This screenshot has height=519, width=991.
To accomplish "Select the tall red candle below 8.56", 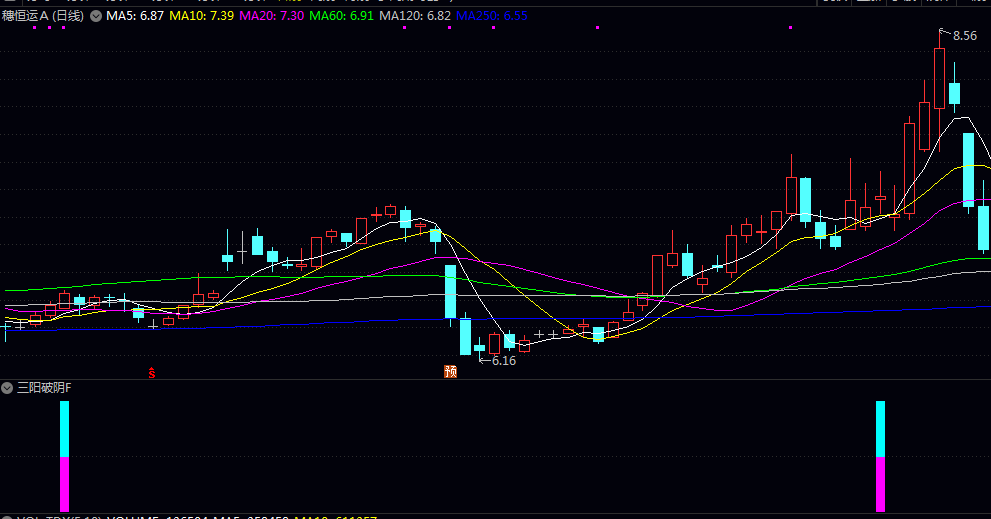I will (x=940, y=78).
